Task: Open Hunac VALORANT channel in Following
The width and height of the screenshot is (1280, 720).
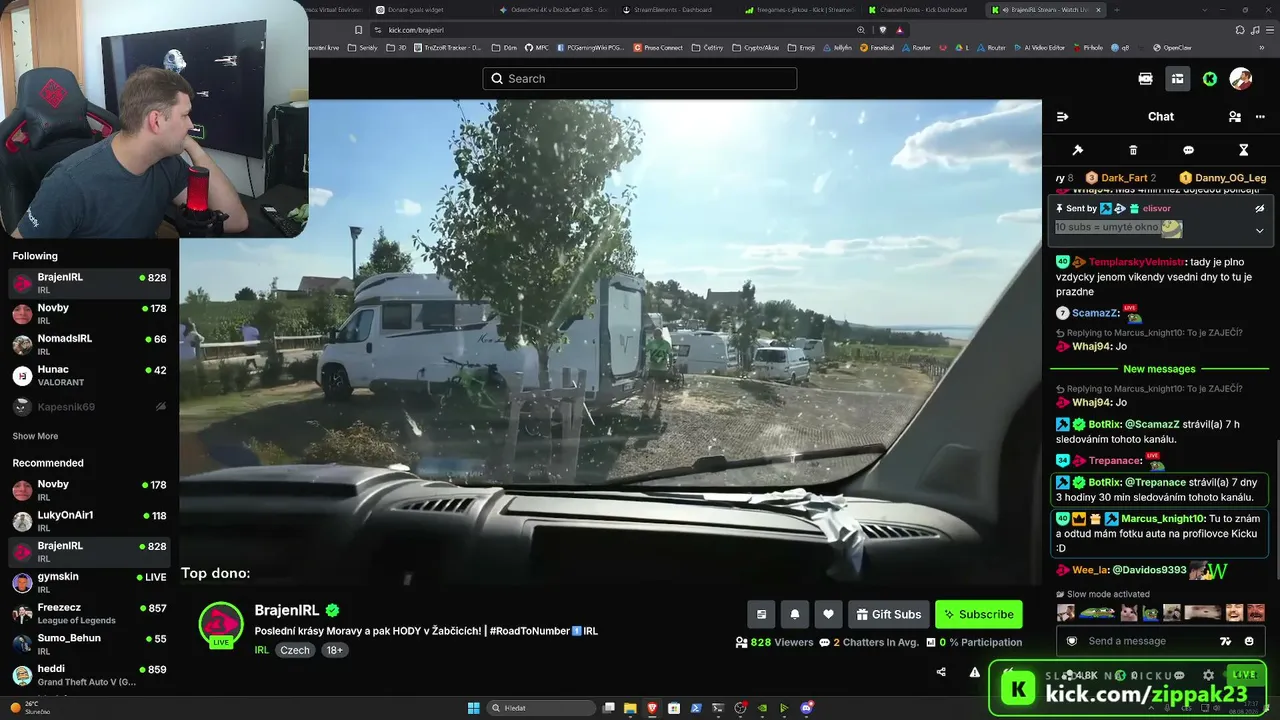Action: click(x=89, y=376)
